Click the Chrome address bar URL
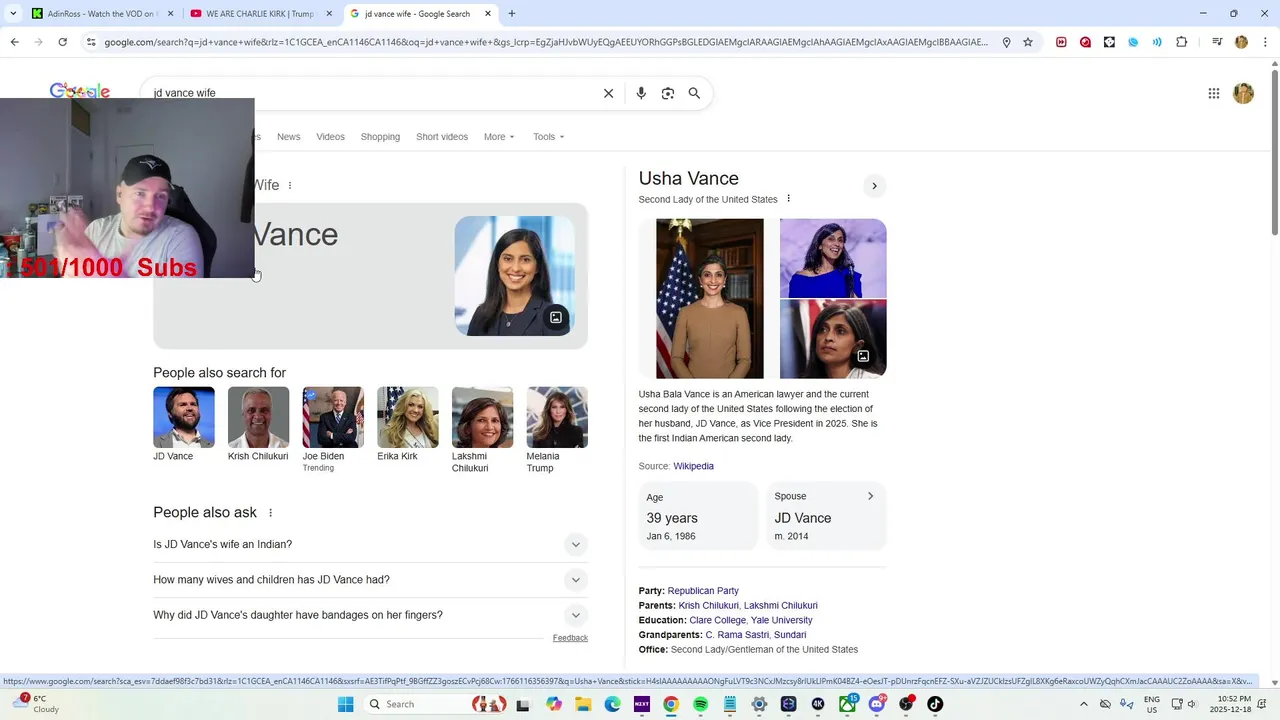This screenshot has height=720, width=1280. tap(545, 42)
